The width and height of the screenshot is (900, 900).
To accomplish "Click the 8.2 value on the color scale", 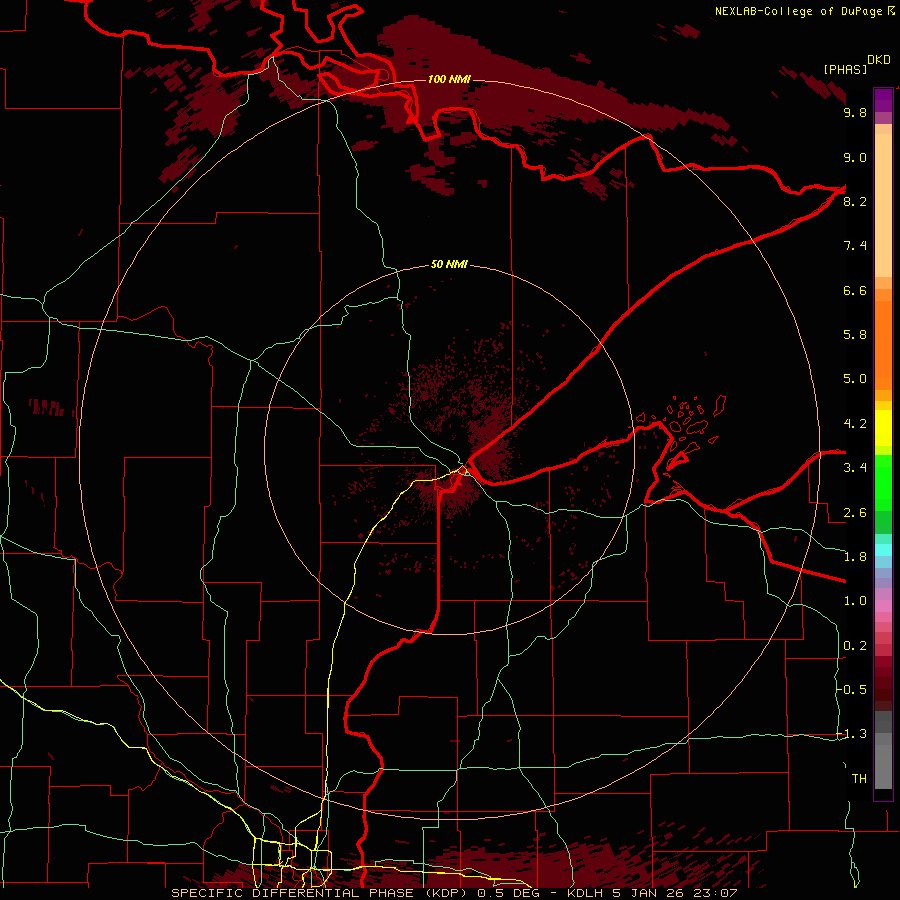I will [855, 201].
